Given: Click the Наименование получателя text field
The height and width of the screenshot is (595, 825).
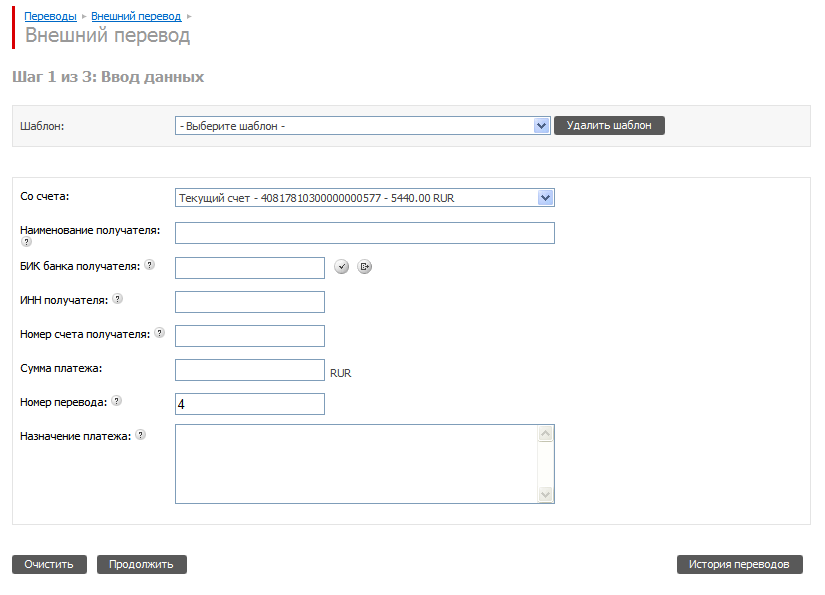Looking at the screenshot, I should click(x=364, y=233).
